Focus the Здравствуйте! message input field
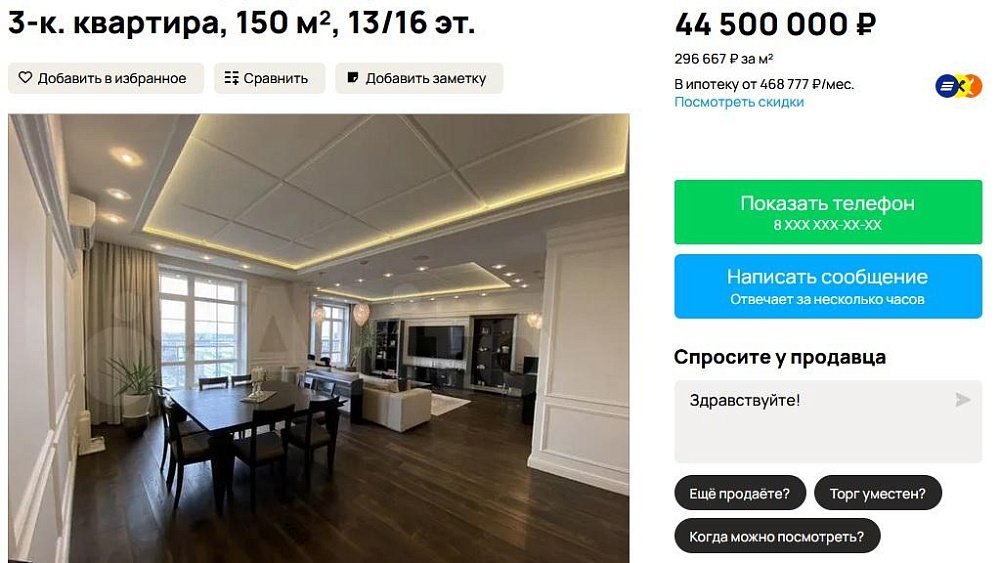The width and height of the screenshot is (1000, 563). point(828,421)
